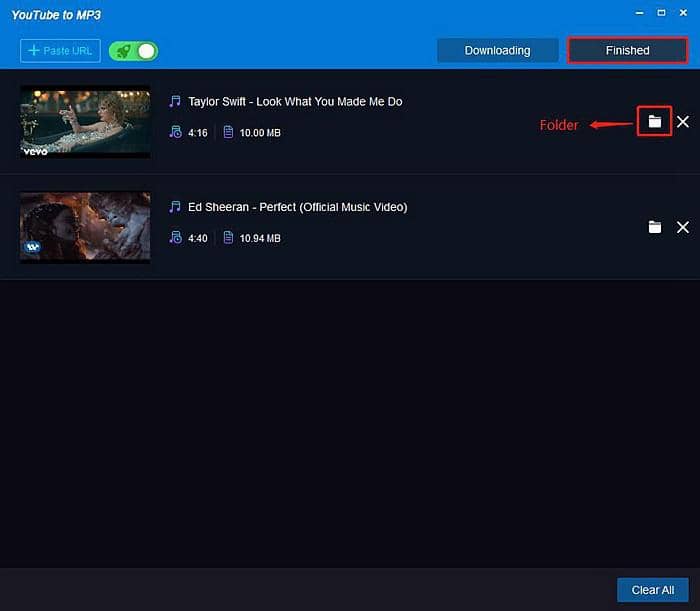Minimize the YouTube to MP3 window

(x=639, y=13)
